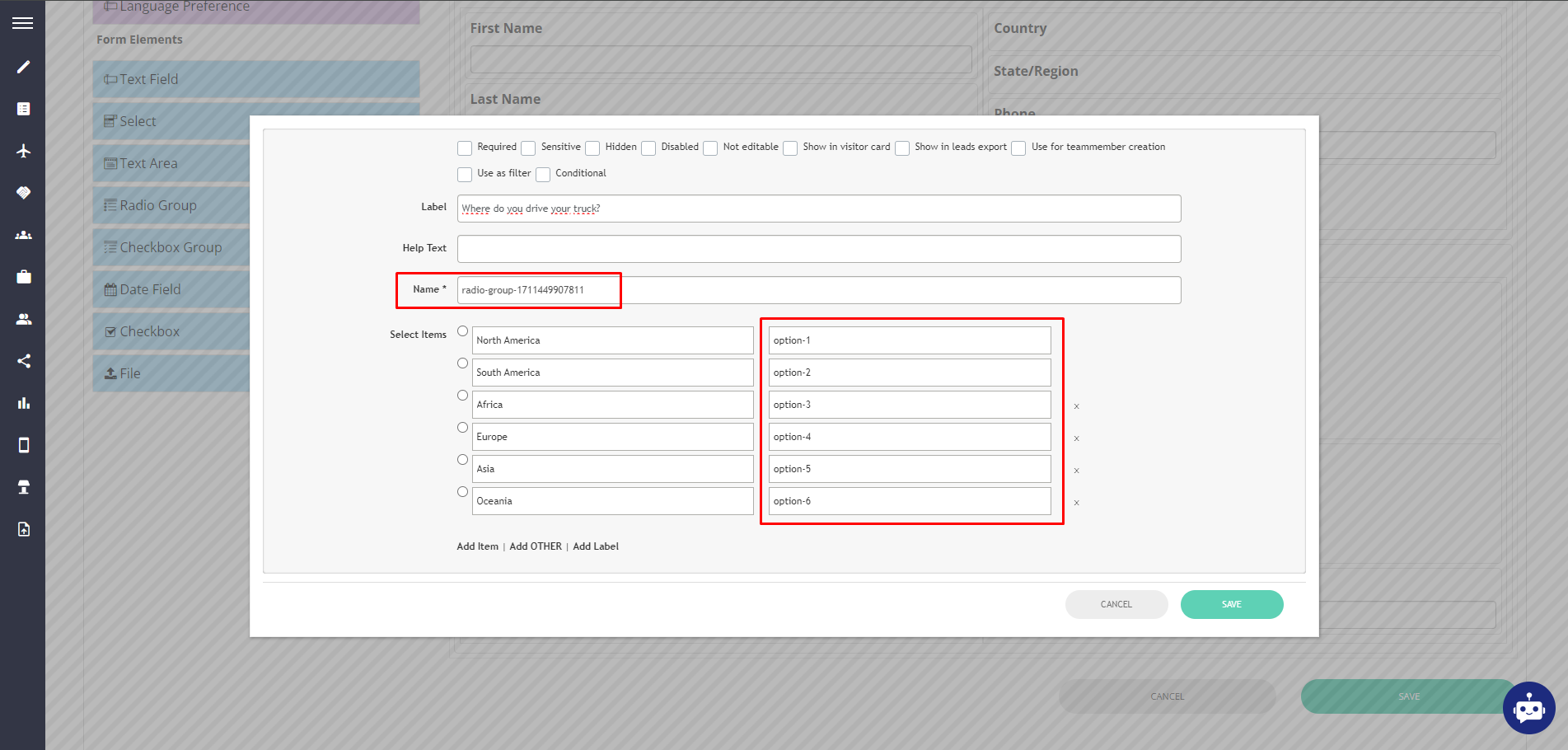Screen dimensions: 1568x750
Task: Click the share icon in the sidebar
Action: click(x=23, y=361)
